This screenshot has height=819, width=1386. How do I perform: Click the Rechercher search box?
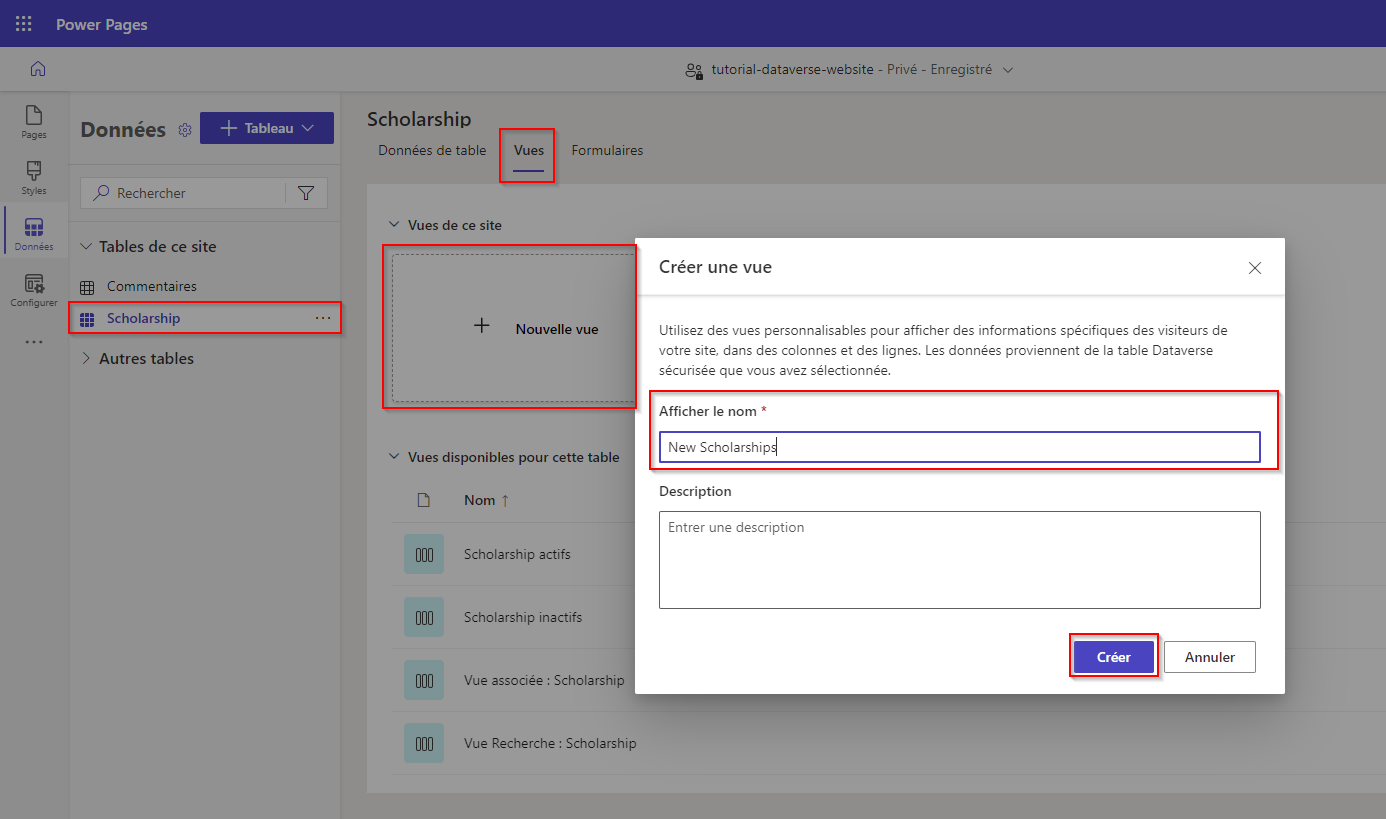tap(204, 193)
